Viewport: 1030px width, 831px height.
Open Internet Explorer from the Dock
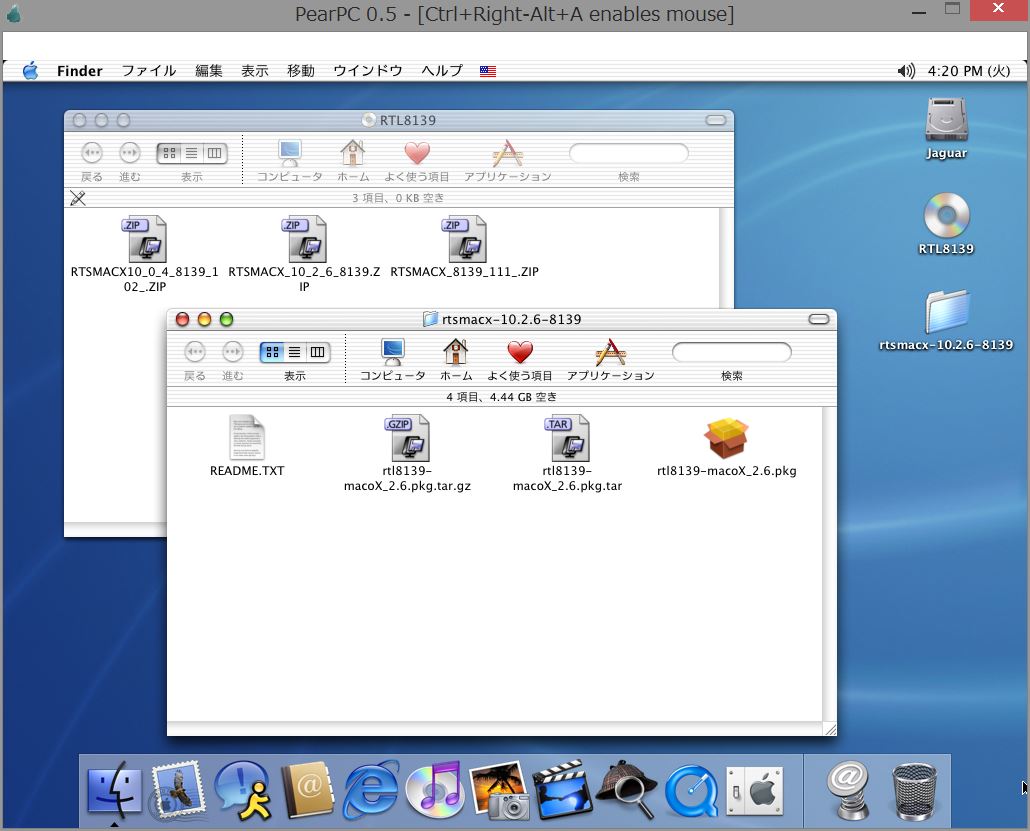pos(371,790)
